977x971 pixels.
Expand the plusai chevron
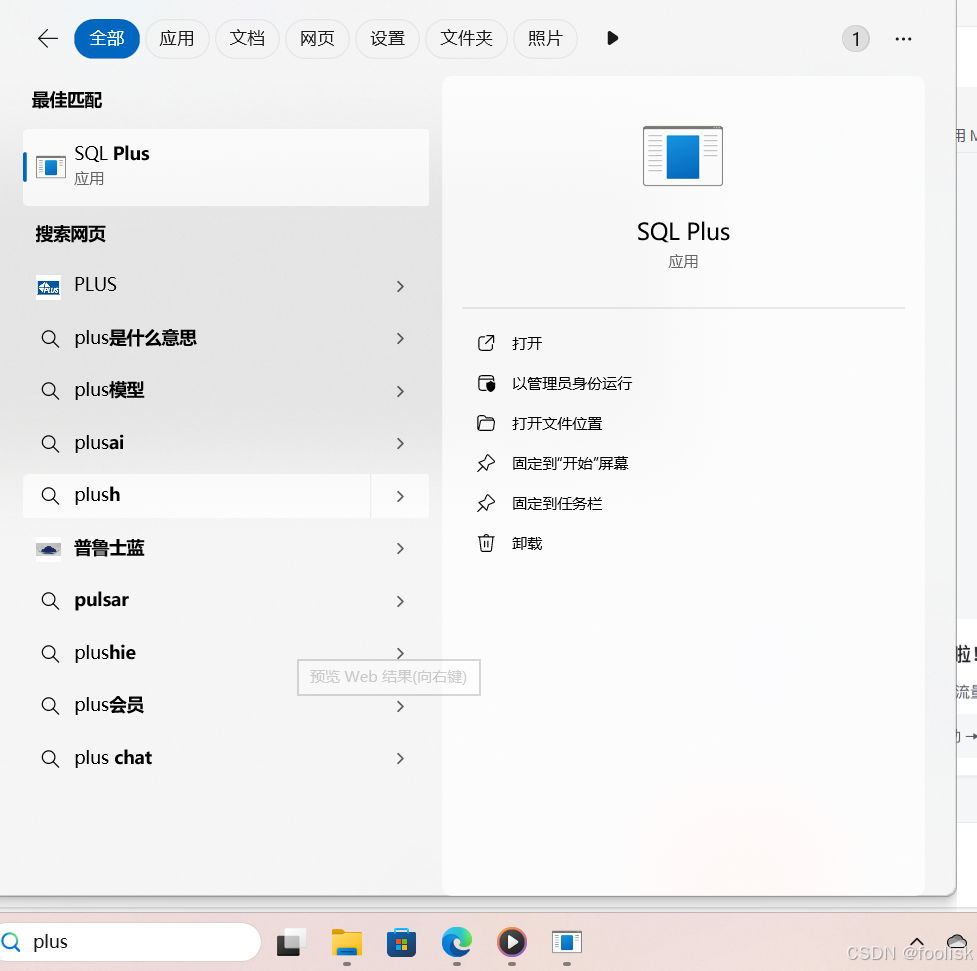point(401,444)
